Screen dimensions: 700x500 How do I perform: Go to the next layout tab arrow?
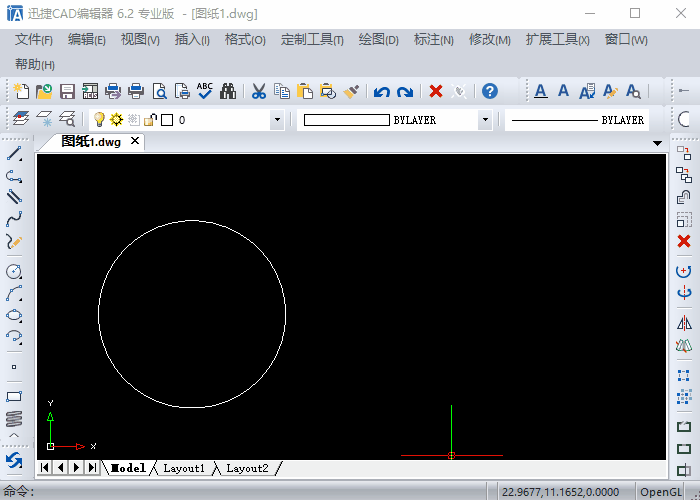[76, 467]
